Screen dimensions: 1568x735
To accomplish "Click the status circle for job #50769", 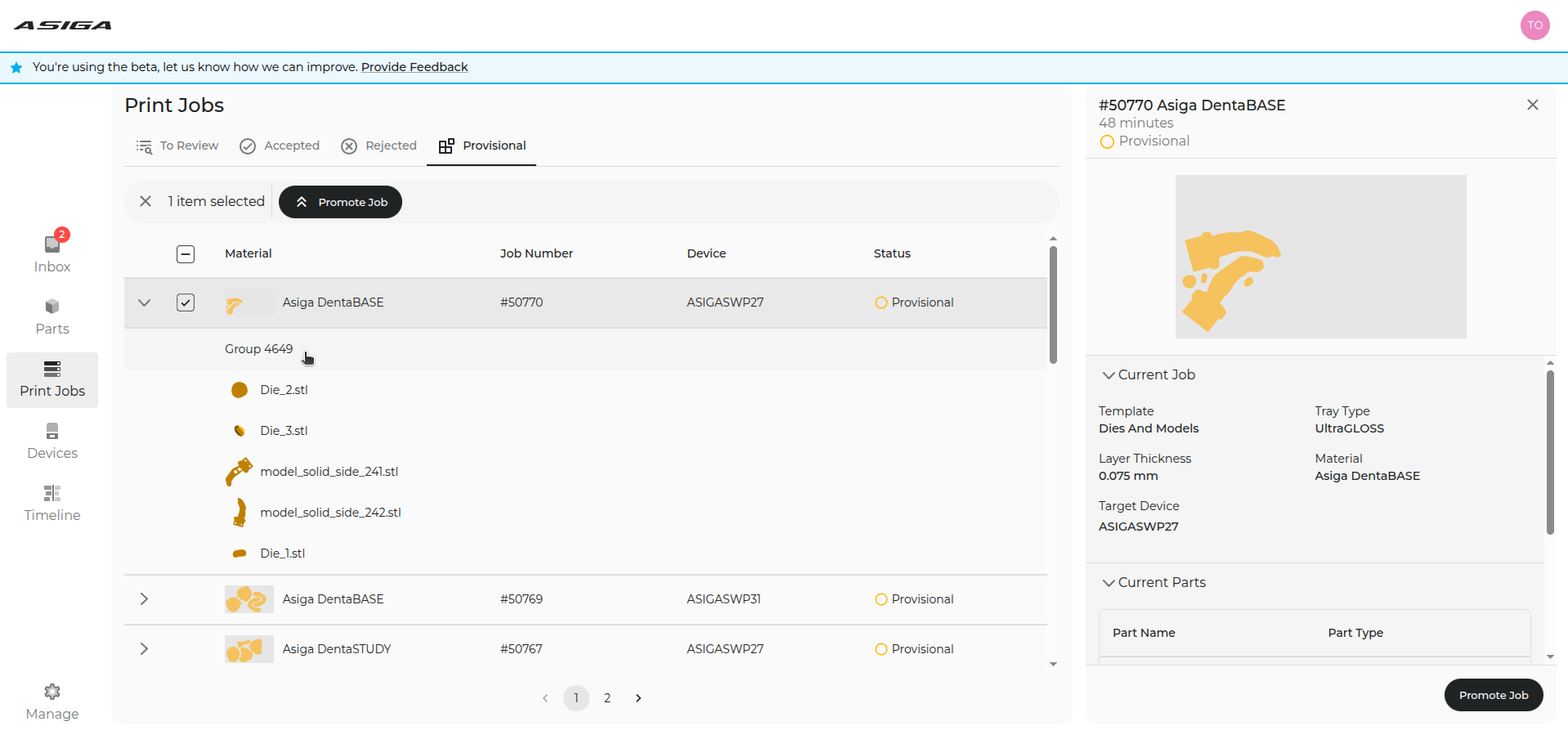I will pos(881,599).
